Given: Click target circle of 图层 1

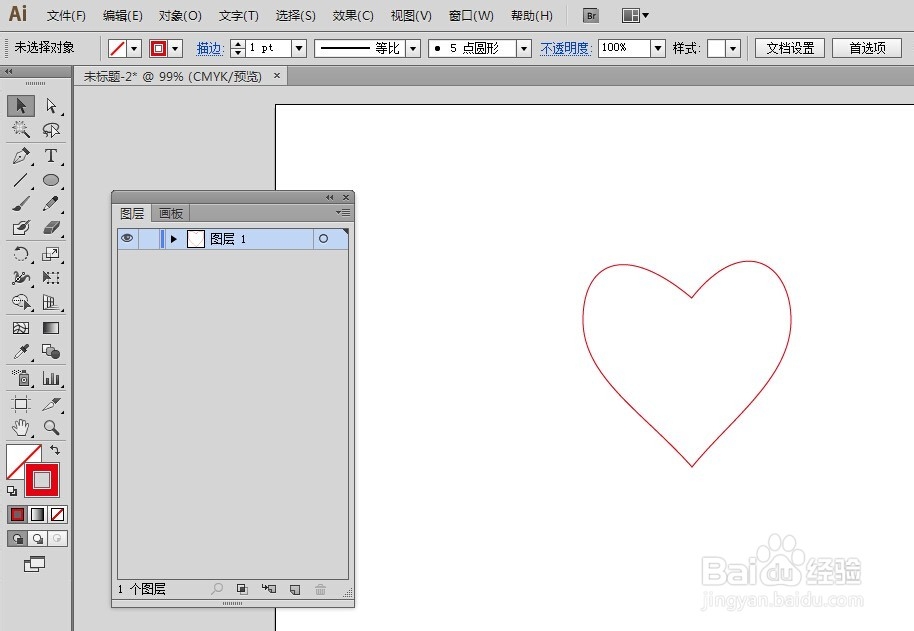Looking at the screenshot, I should coord(324,239).
